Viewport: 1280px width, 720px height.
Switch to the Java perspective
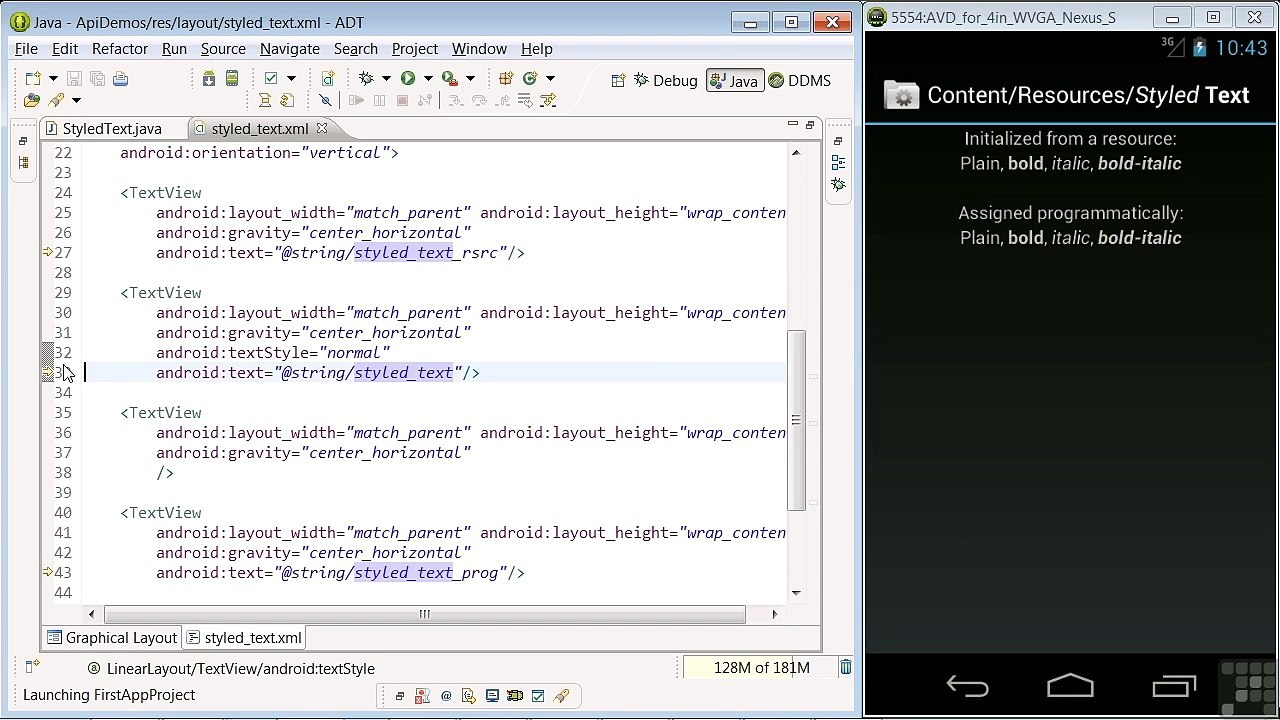(733, 81)
